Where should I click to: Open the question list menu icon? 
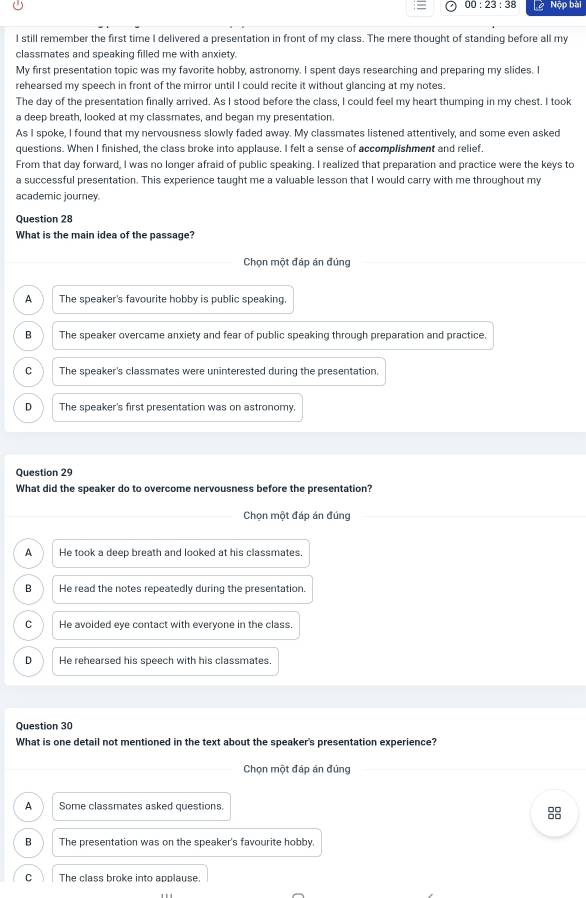coord(420,5)
